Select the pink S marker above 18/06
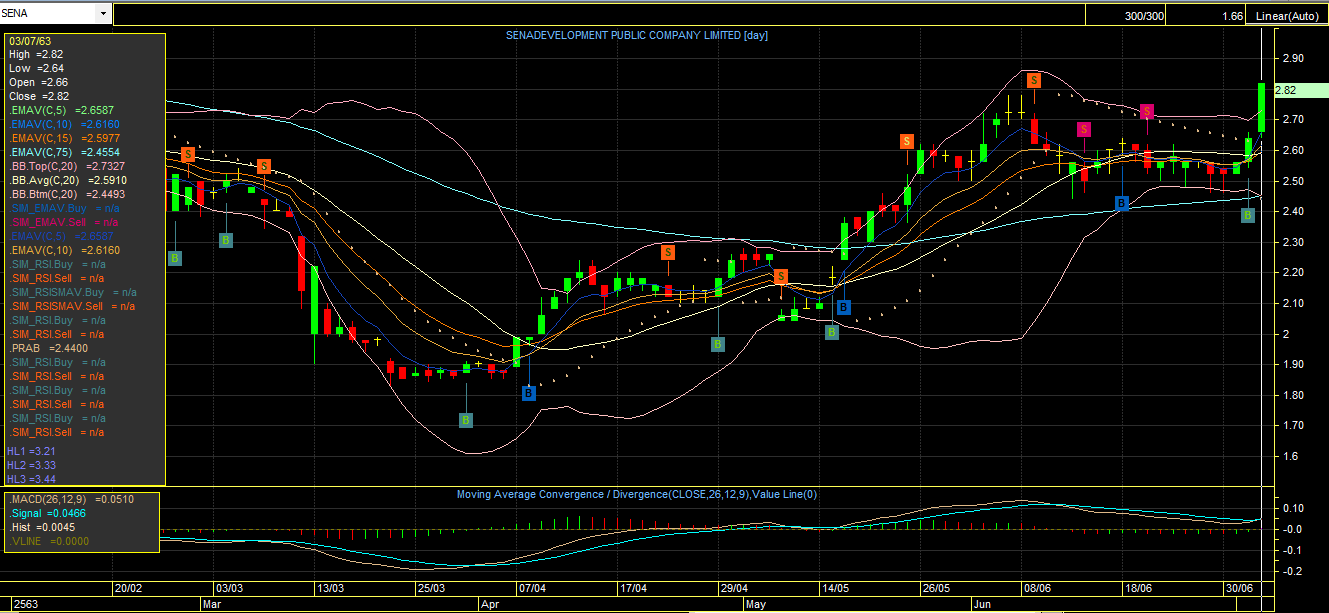The height and width of the screenshot is (613, 1329). 1147,111
